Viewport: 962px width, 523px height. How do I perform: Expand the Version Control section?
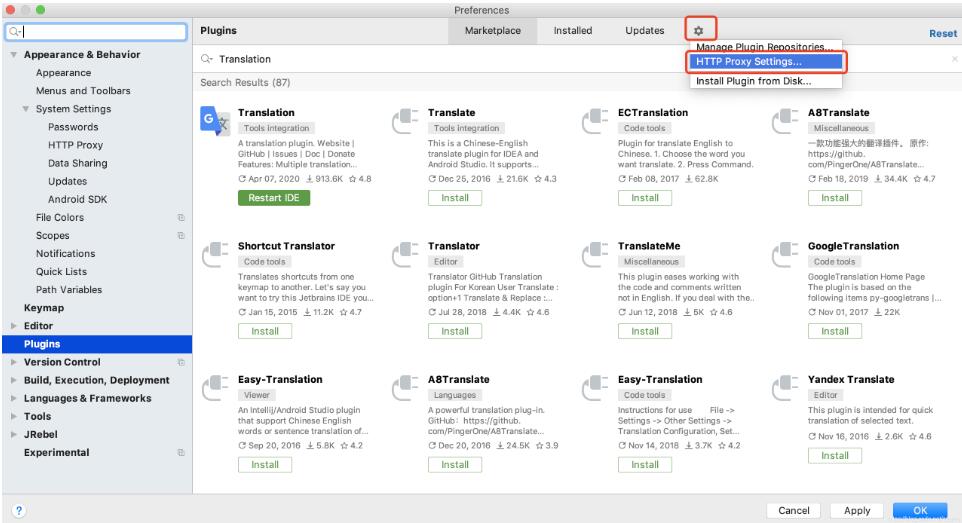(14, 362)
